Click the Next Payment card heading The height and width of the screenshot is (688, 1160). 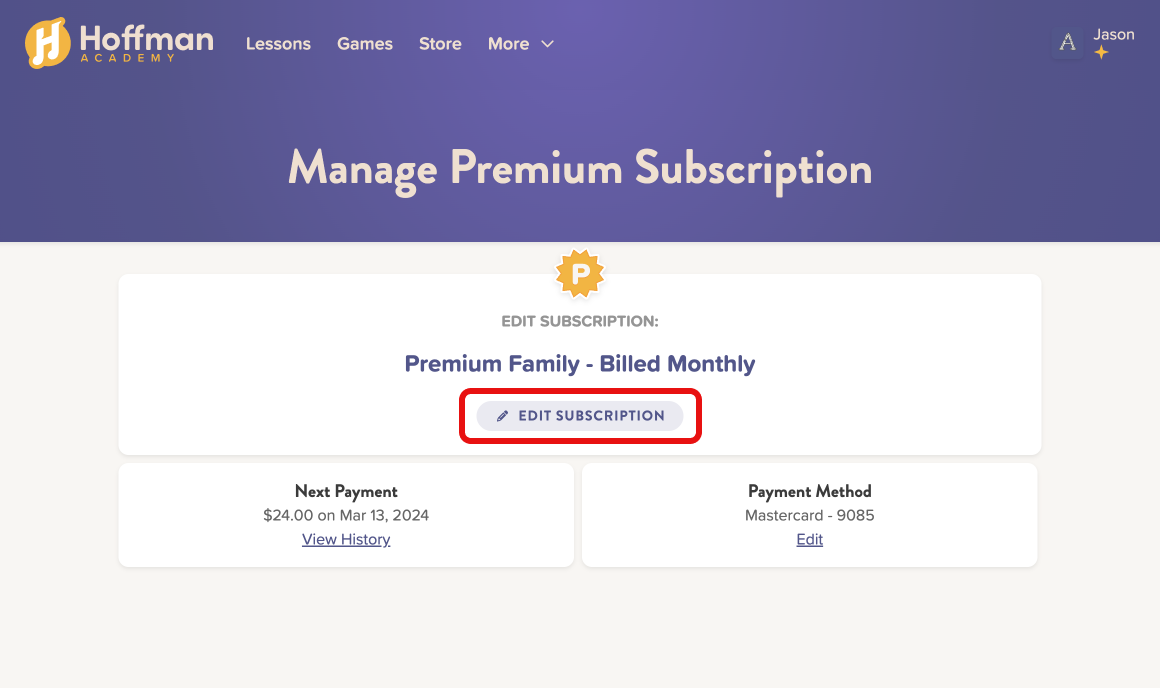coord(346,491)
